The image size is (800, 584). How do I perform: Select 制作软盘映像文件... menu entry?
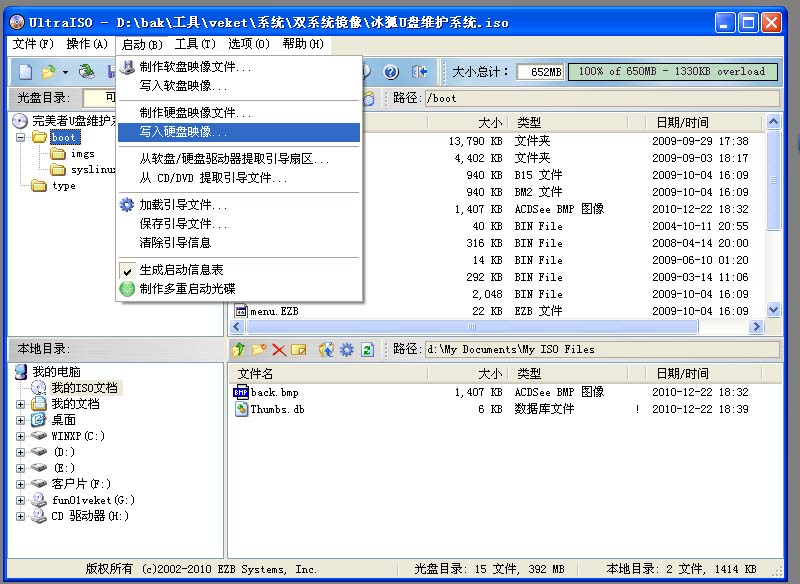tap(239, 67)
